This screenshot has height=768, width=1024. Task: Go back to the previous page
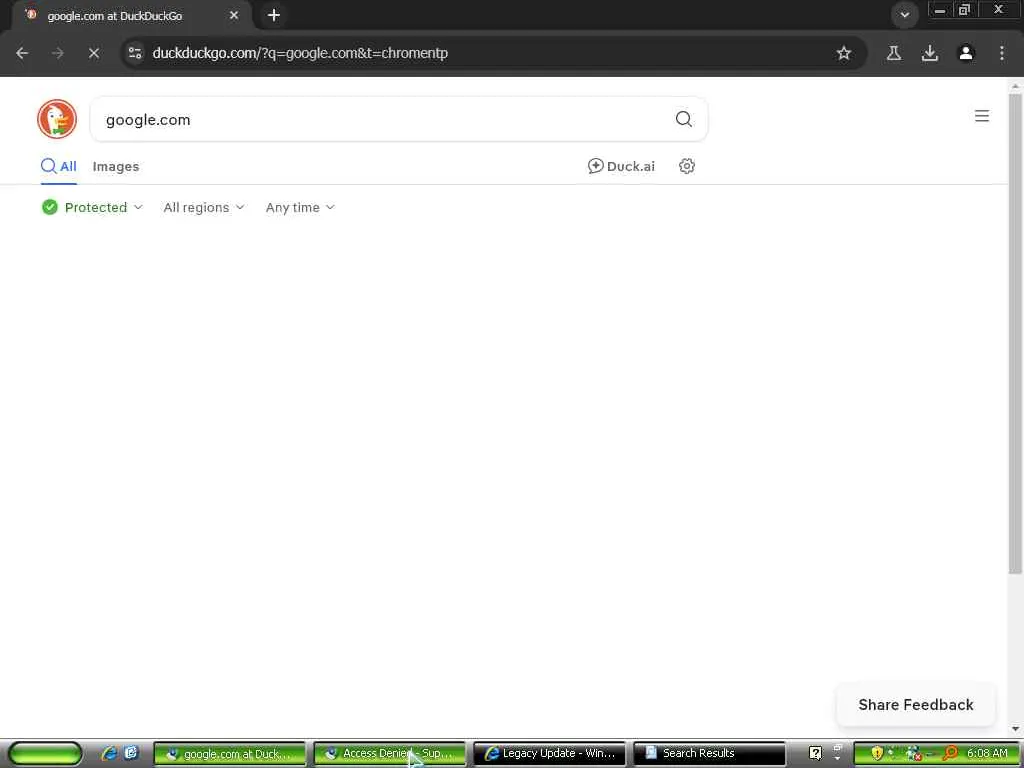[22, 53]
